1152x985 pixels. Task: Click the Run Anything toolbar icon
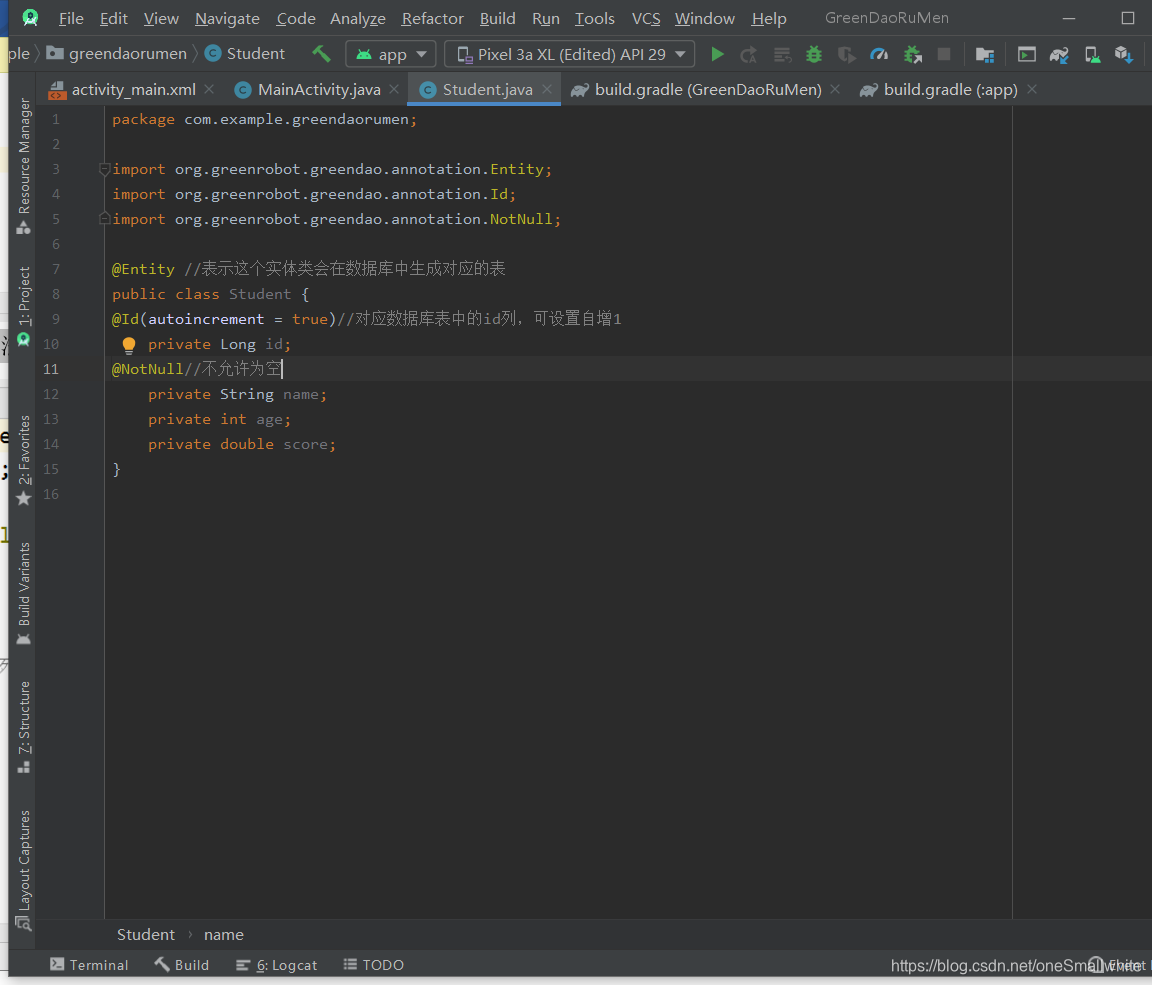pyautogui.click(x=1026, y=54)
